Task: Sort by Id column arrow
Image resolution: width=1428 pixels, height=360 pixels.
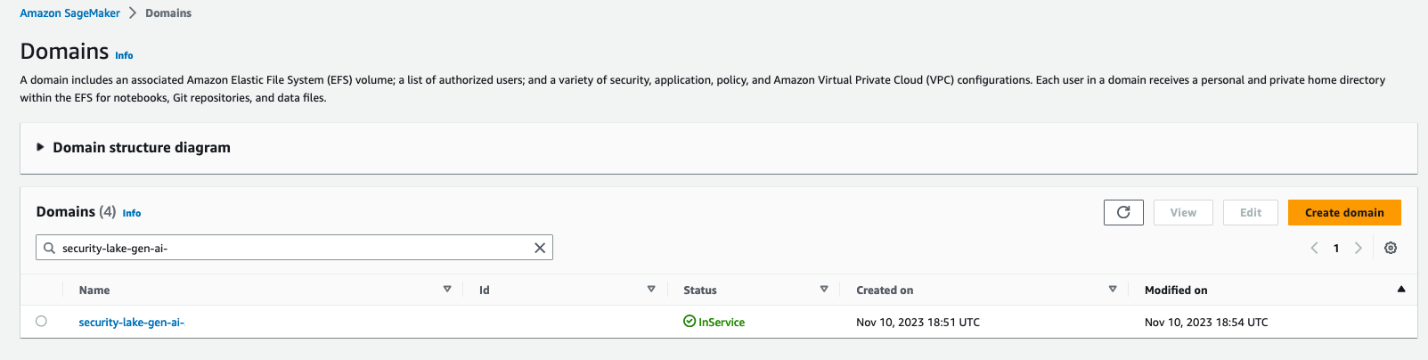Action: point(651,290)
